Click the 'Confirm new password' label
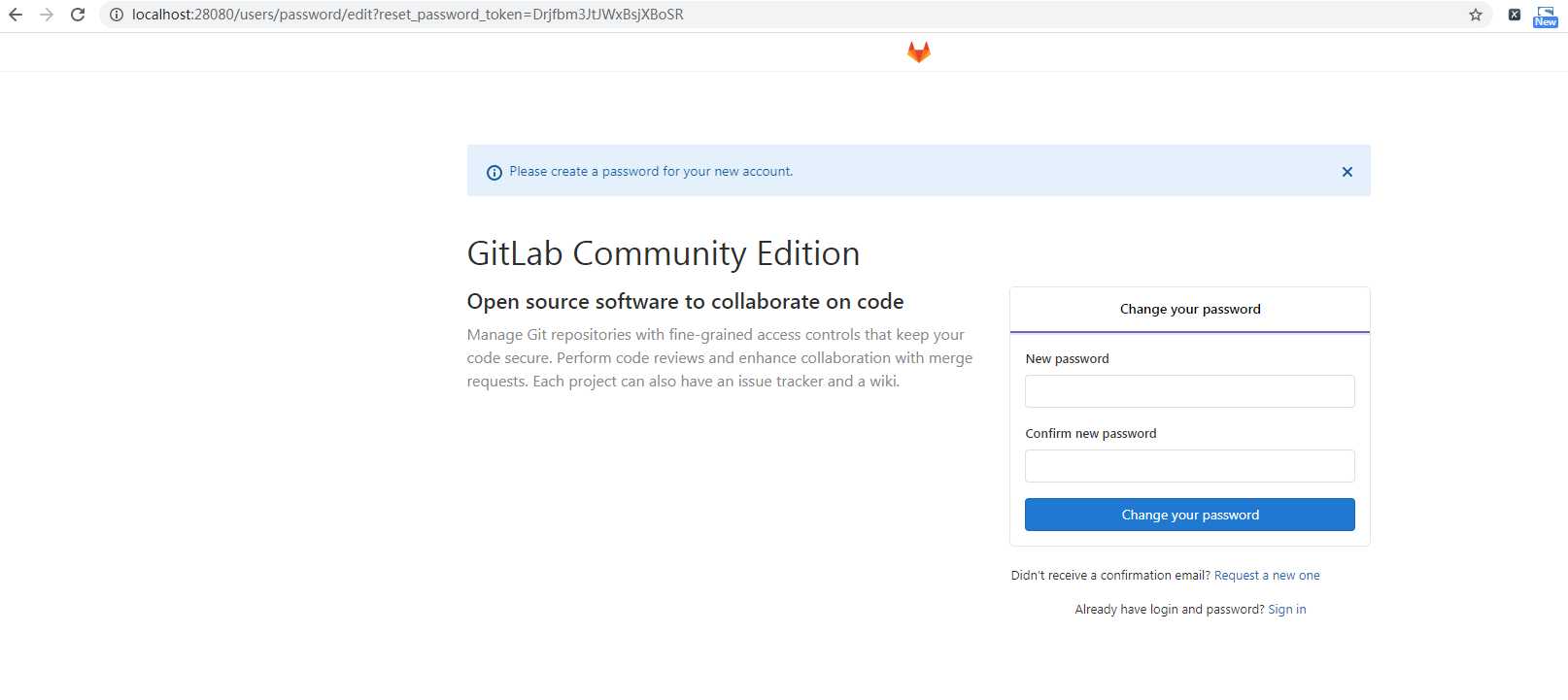Image resolution: width=1568 pixels, height=700 pixels. (1091, 434)
